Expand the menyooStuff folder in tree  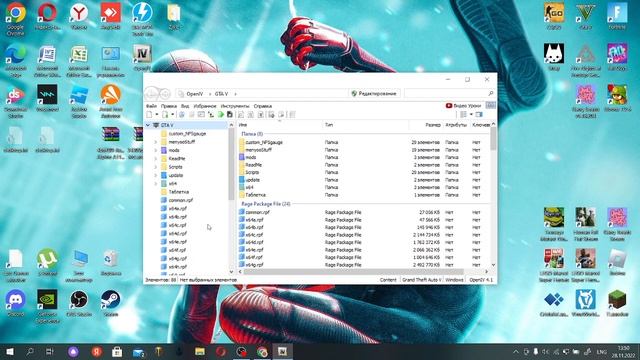click(x=156, y=142)
